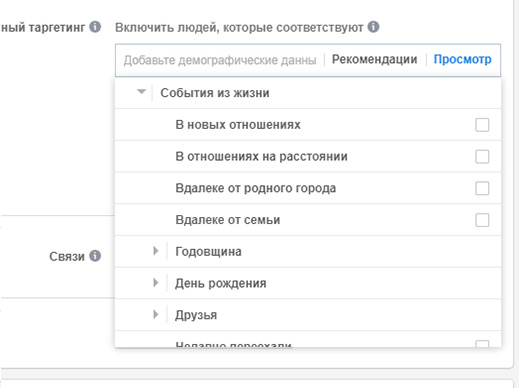Click 'События из жизни' category label

(215, 93)
